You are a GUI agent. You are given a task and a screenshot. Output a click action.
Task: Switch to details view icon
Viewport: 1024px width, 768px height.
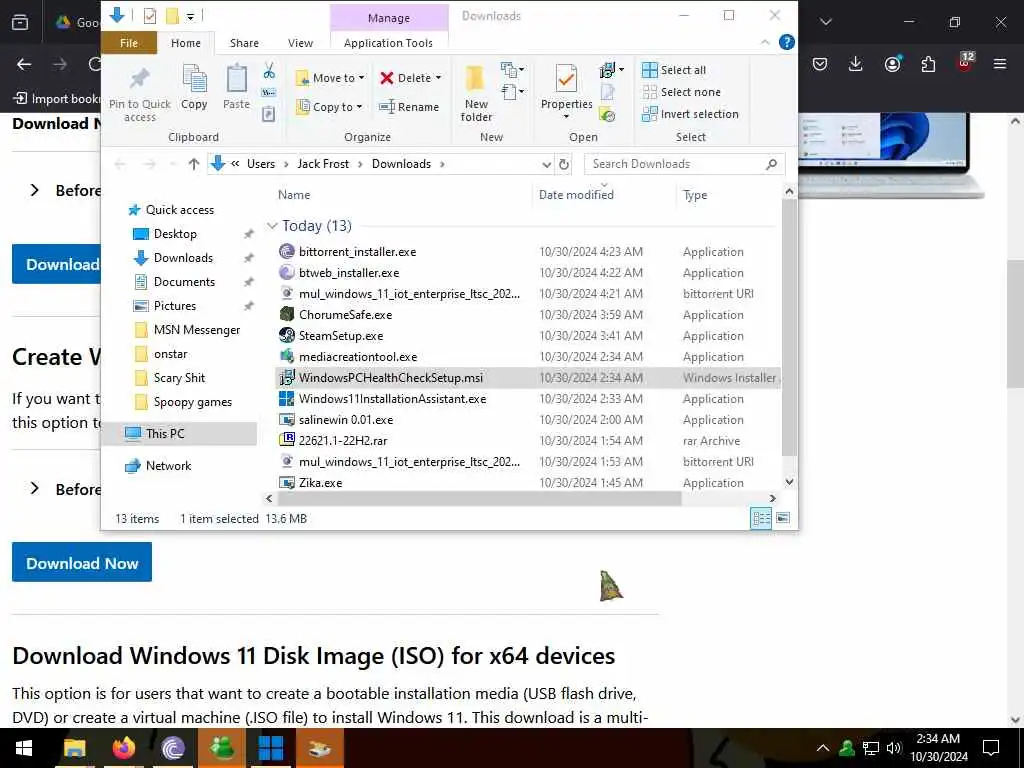(761, 519)
